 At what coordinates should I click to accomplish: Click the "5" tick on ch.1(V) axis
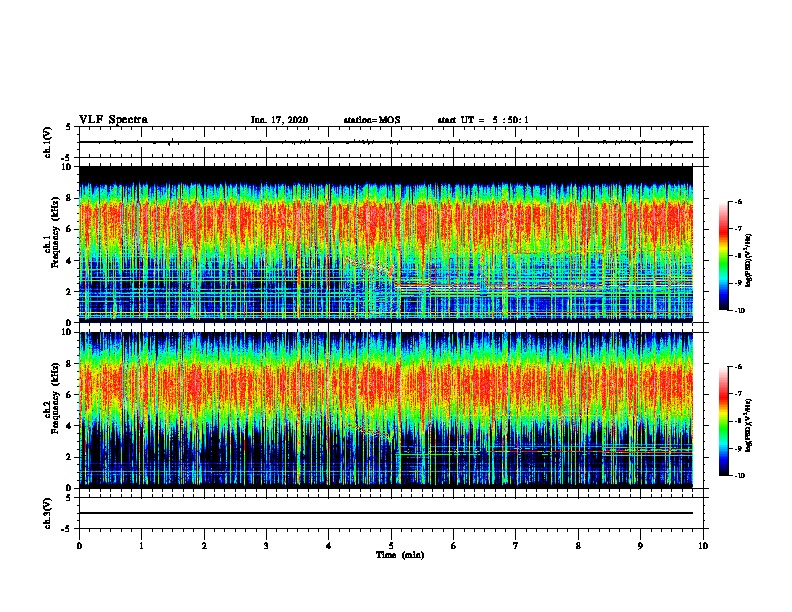click(69, 127)
